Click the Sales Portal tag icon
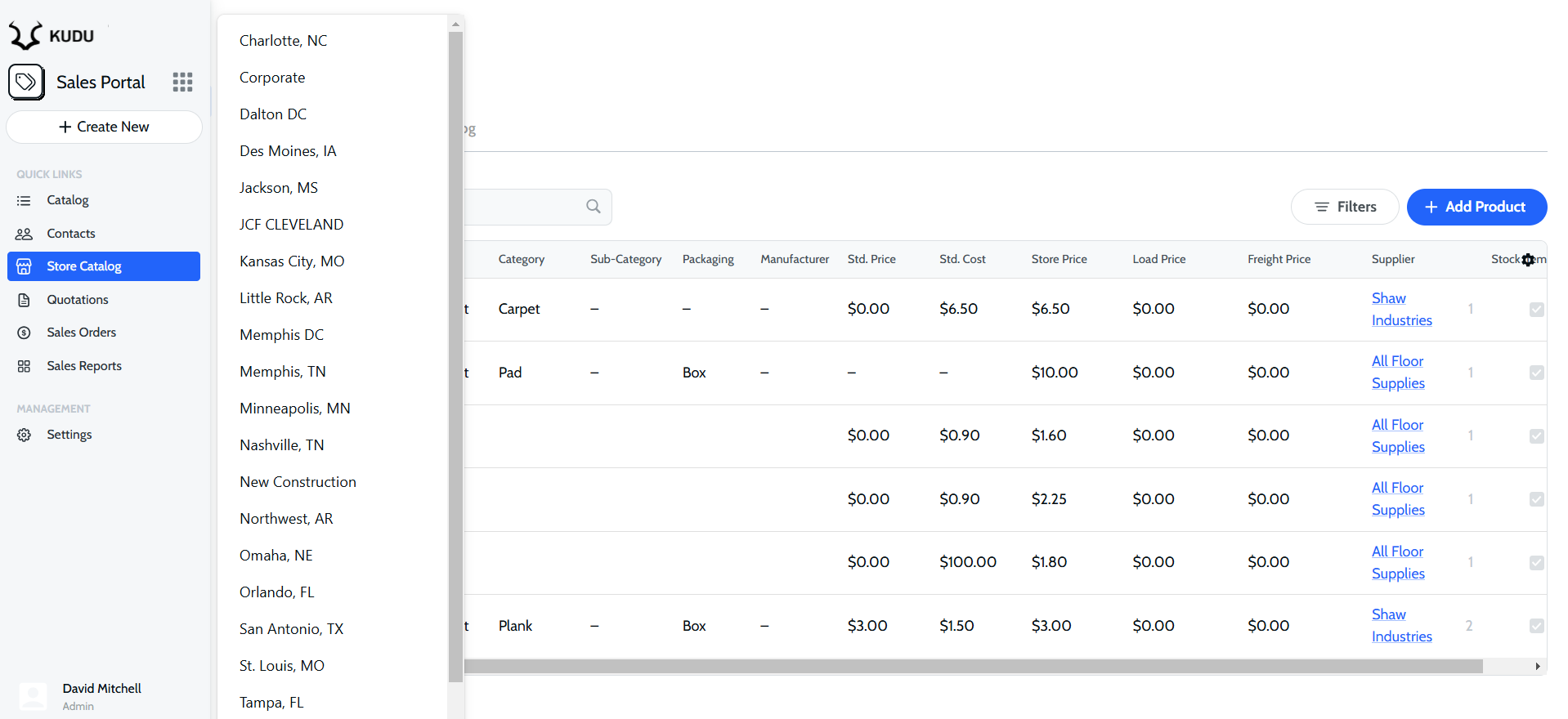The width and height of the screenshot is (1568, 719). 26,82
